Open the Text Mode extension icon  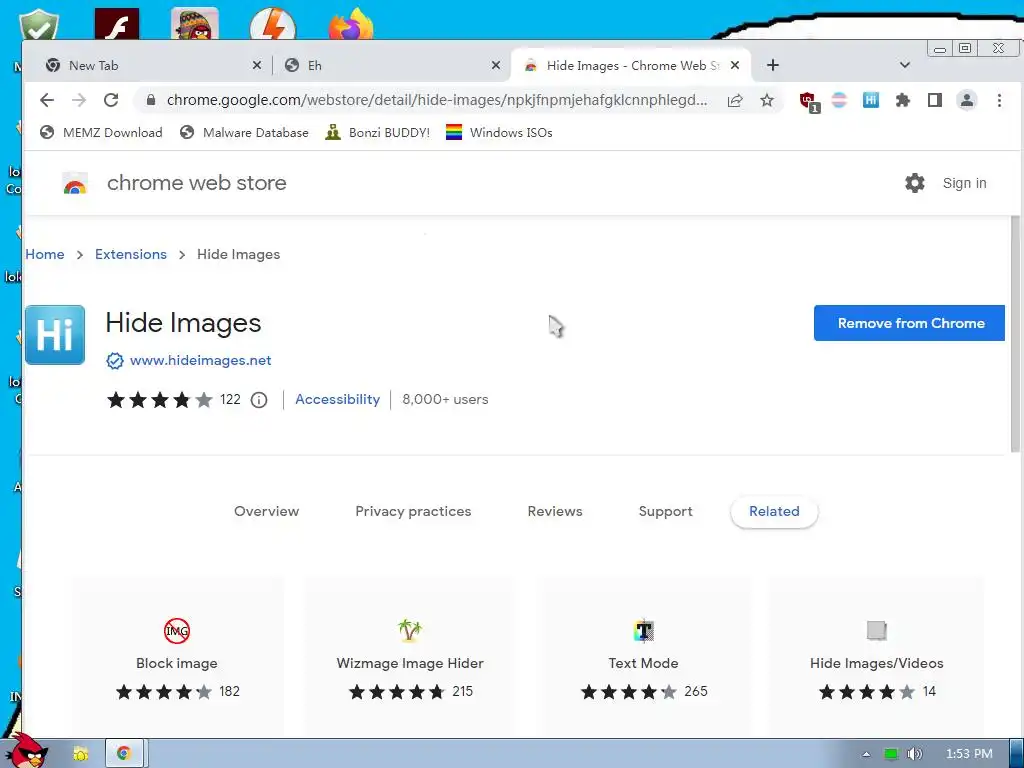(x=643, y=630)
